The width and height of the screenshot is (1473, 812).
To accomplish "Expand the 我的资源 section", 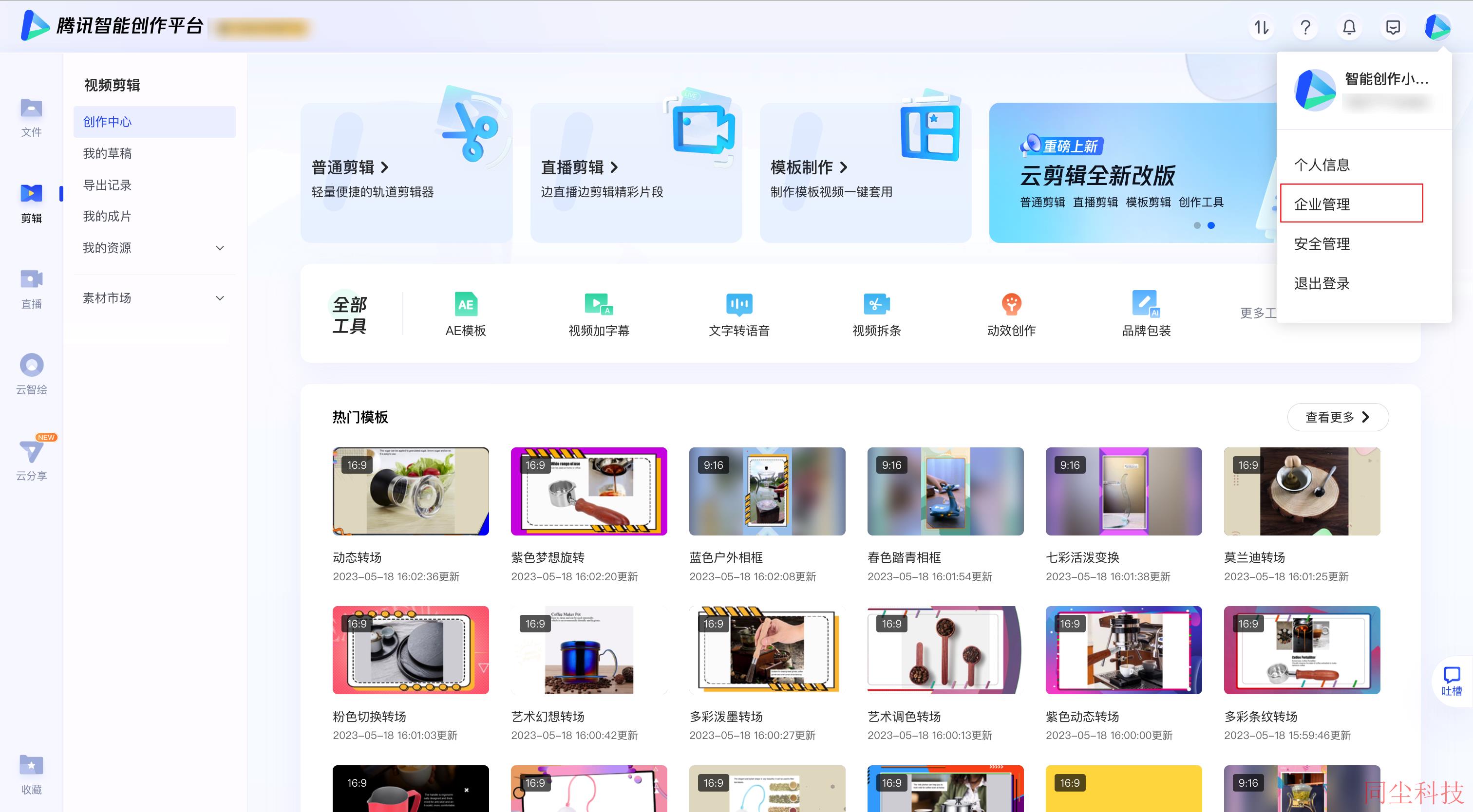I will [x=154, y=247].
